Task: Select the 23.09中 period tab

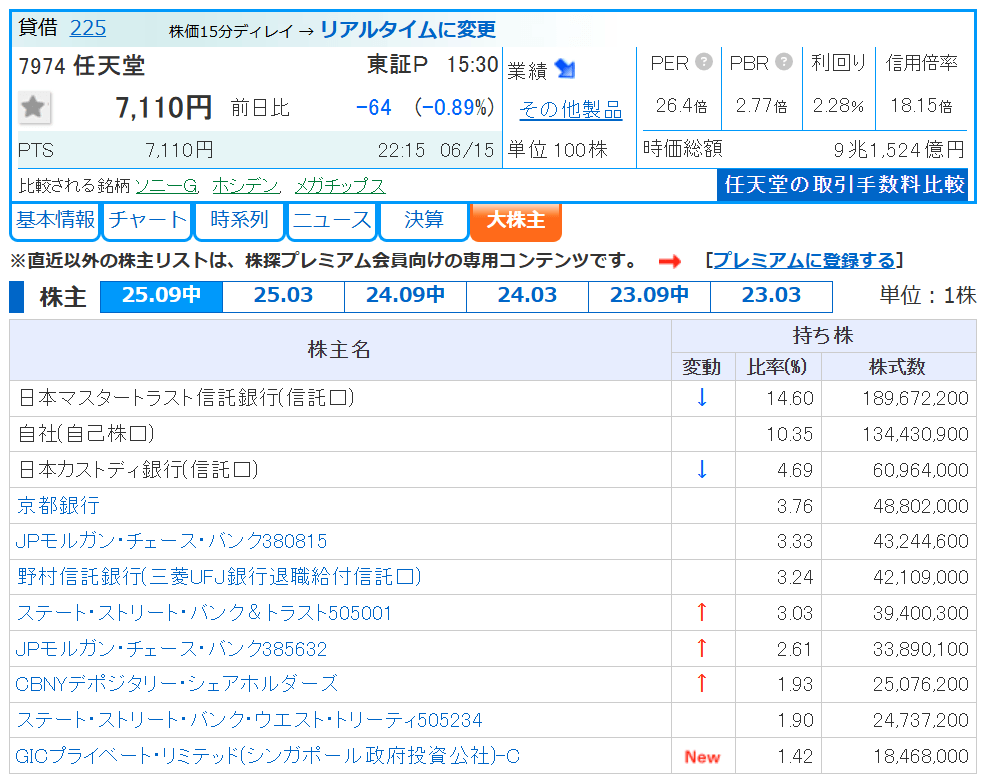Action: [650, 296]
